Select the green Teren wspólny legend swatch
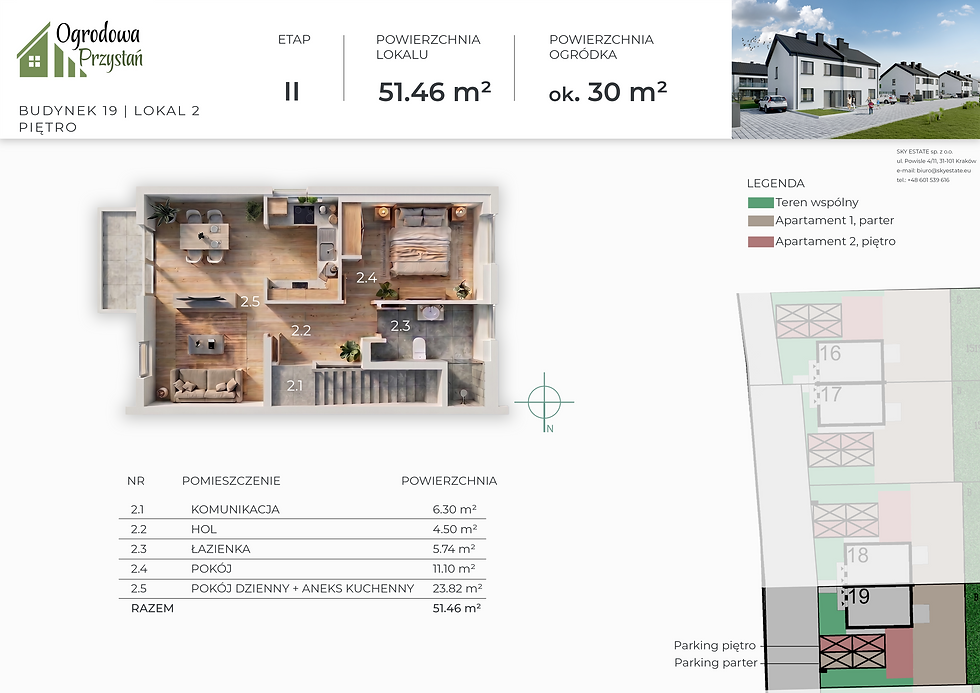 click(x=760, y=202)
